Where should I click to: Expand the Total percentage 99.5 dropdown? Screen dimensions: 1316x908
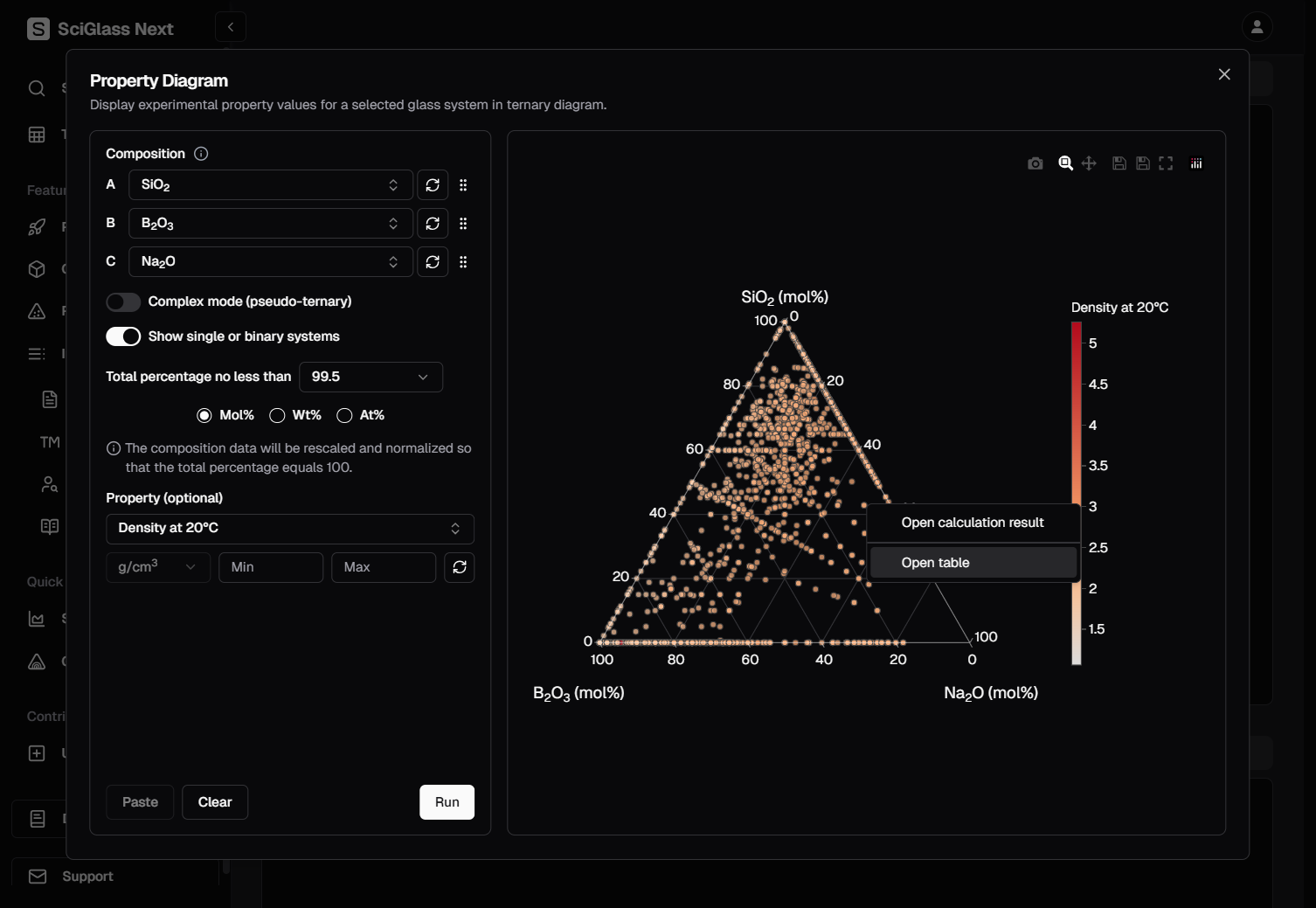371,377
